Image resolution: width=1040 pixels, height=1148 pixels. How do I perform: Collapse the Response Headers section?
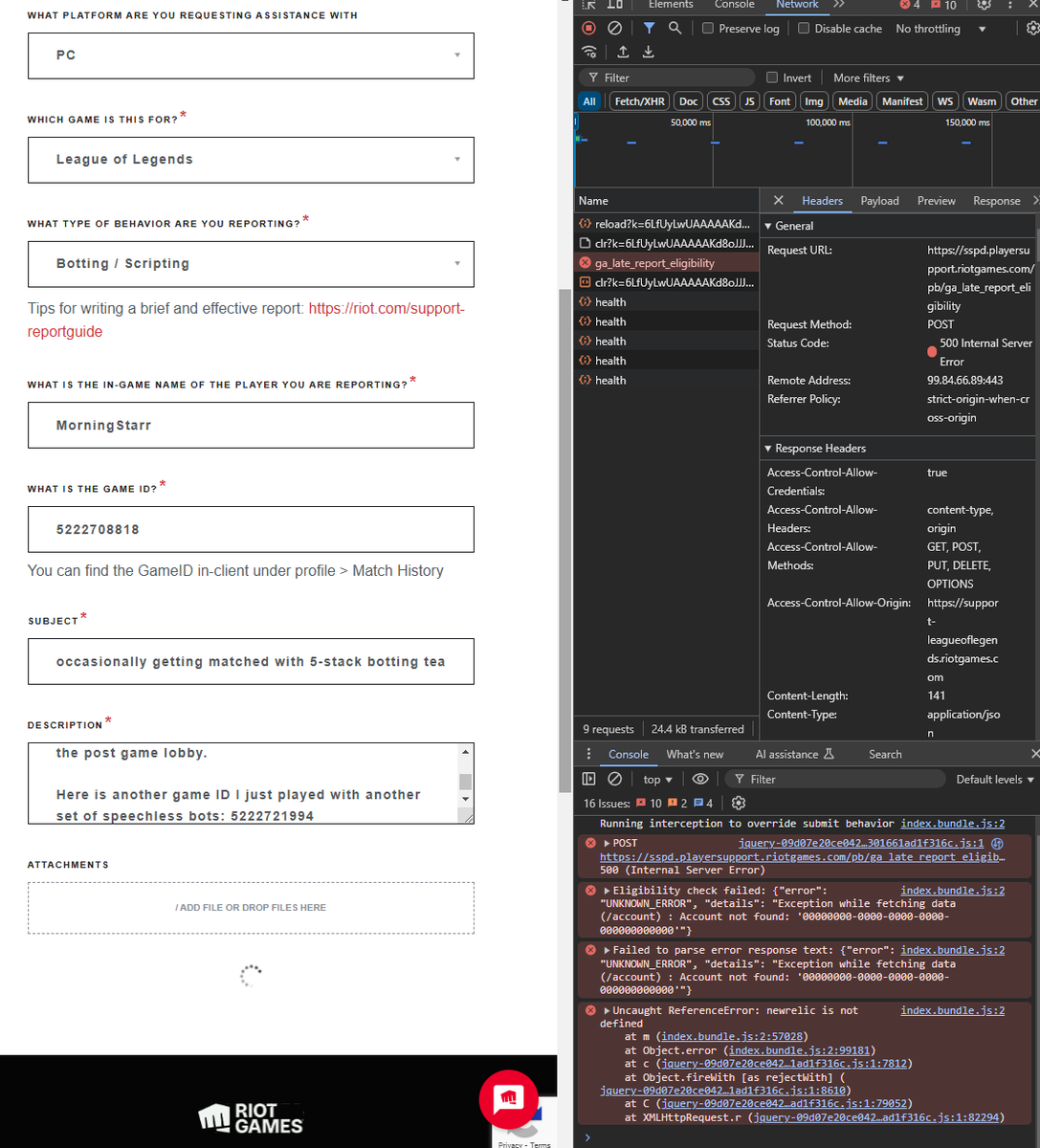[x=815, y=448]
